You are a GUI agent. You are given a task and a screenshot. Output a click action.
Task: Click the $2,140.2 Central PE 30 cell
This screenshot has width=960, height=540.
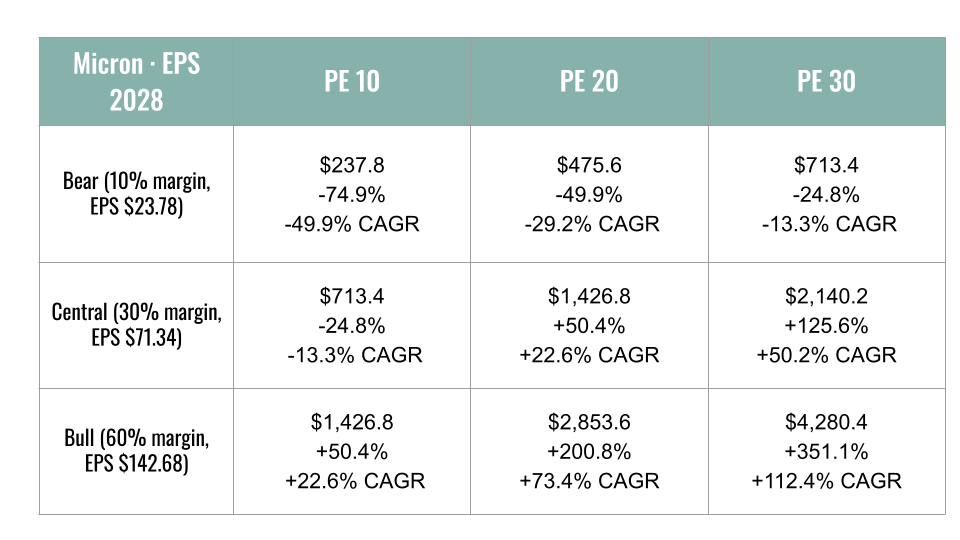point(827,325)
